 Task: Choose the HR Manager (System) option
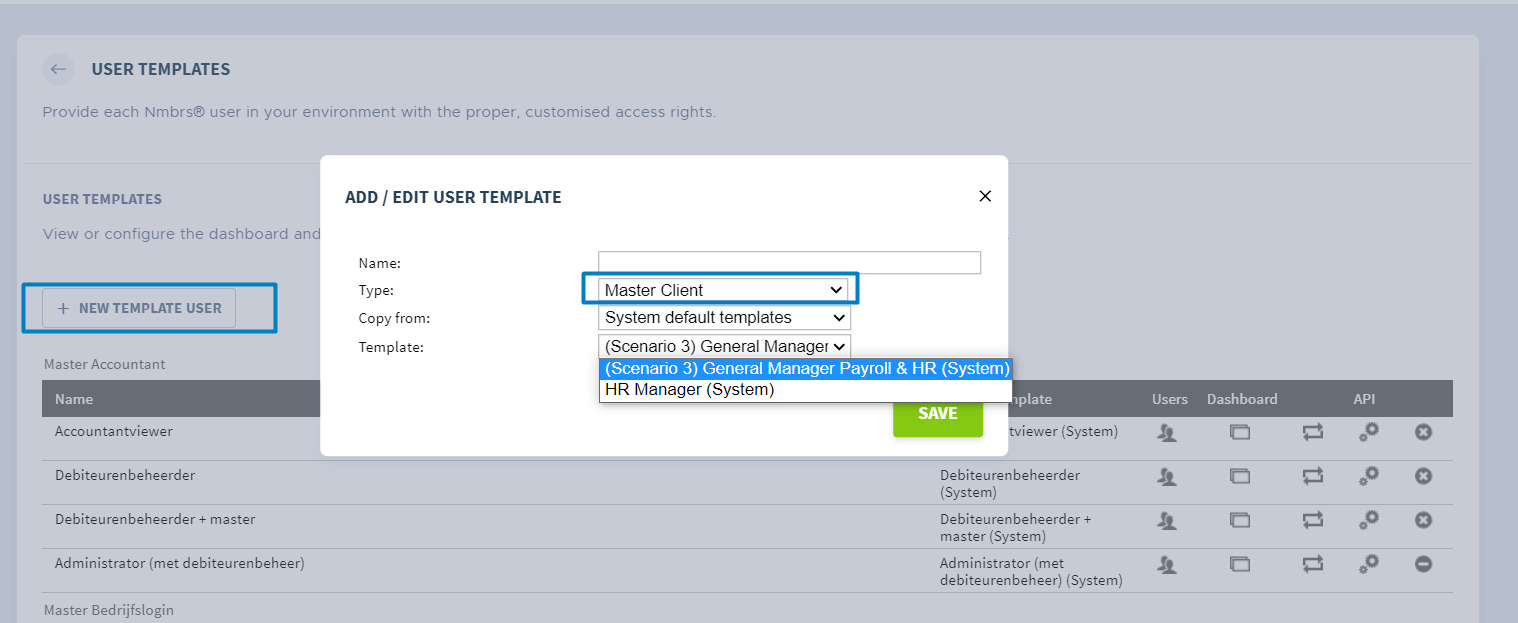(806, 390)
